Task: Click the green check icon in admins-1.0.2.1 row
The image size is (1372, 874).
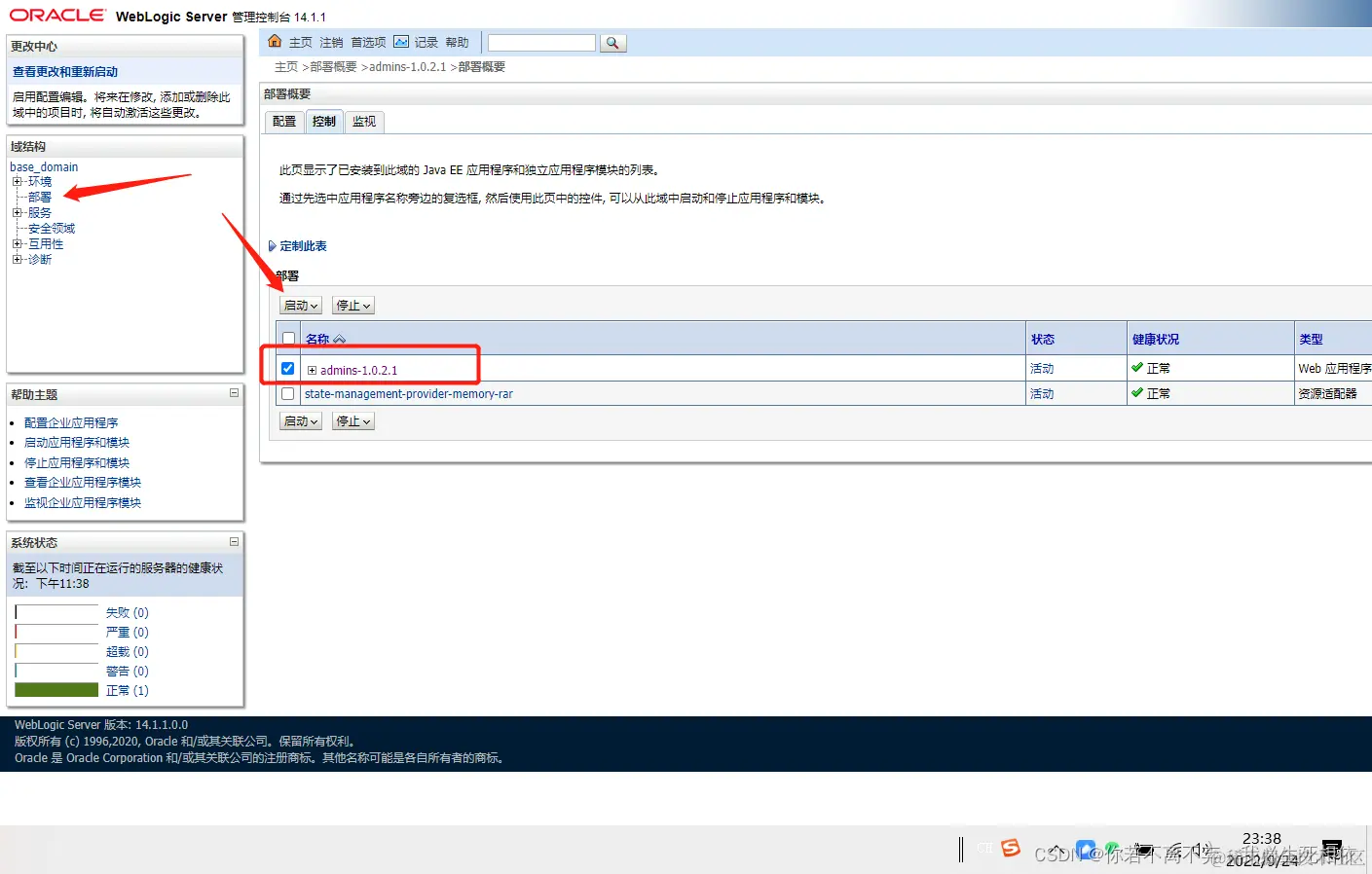Action: (x=1137, y=368)
